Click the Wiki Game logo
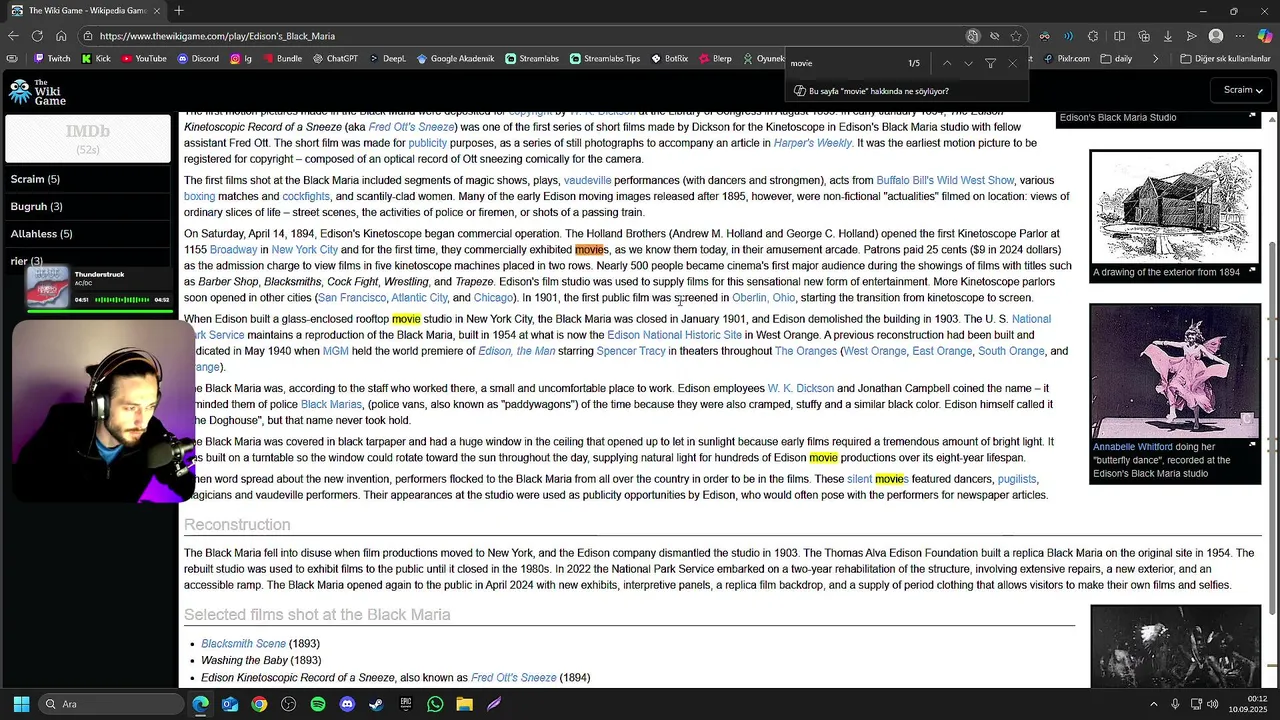The width and height of the screenshot is (1280, 720). 37,92
